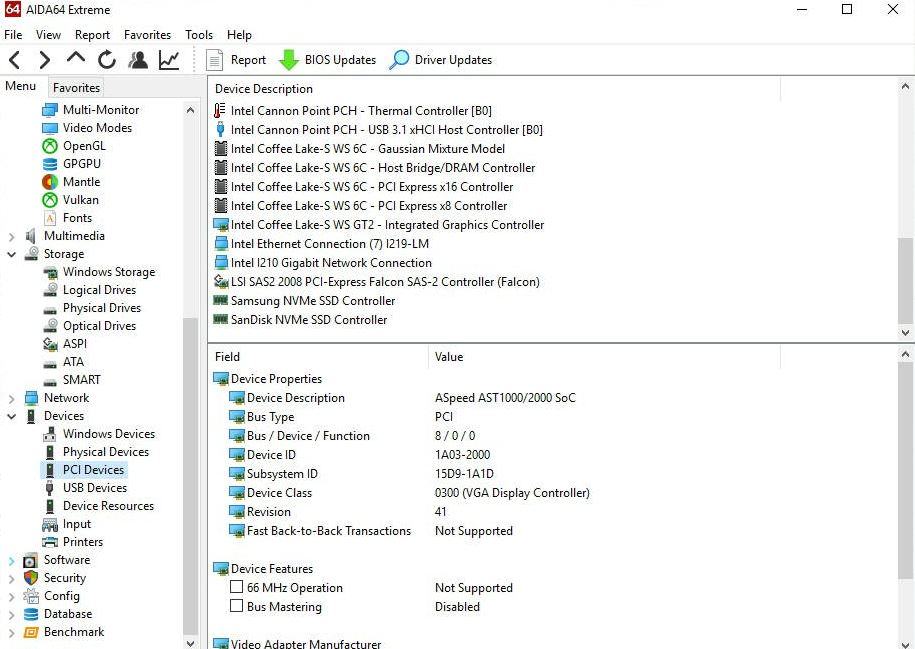The height and width of the screenshot is (649, 915).
Task: Expand the Config tree node
Action: pyautogui.click(x=12, y=597)
